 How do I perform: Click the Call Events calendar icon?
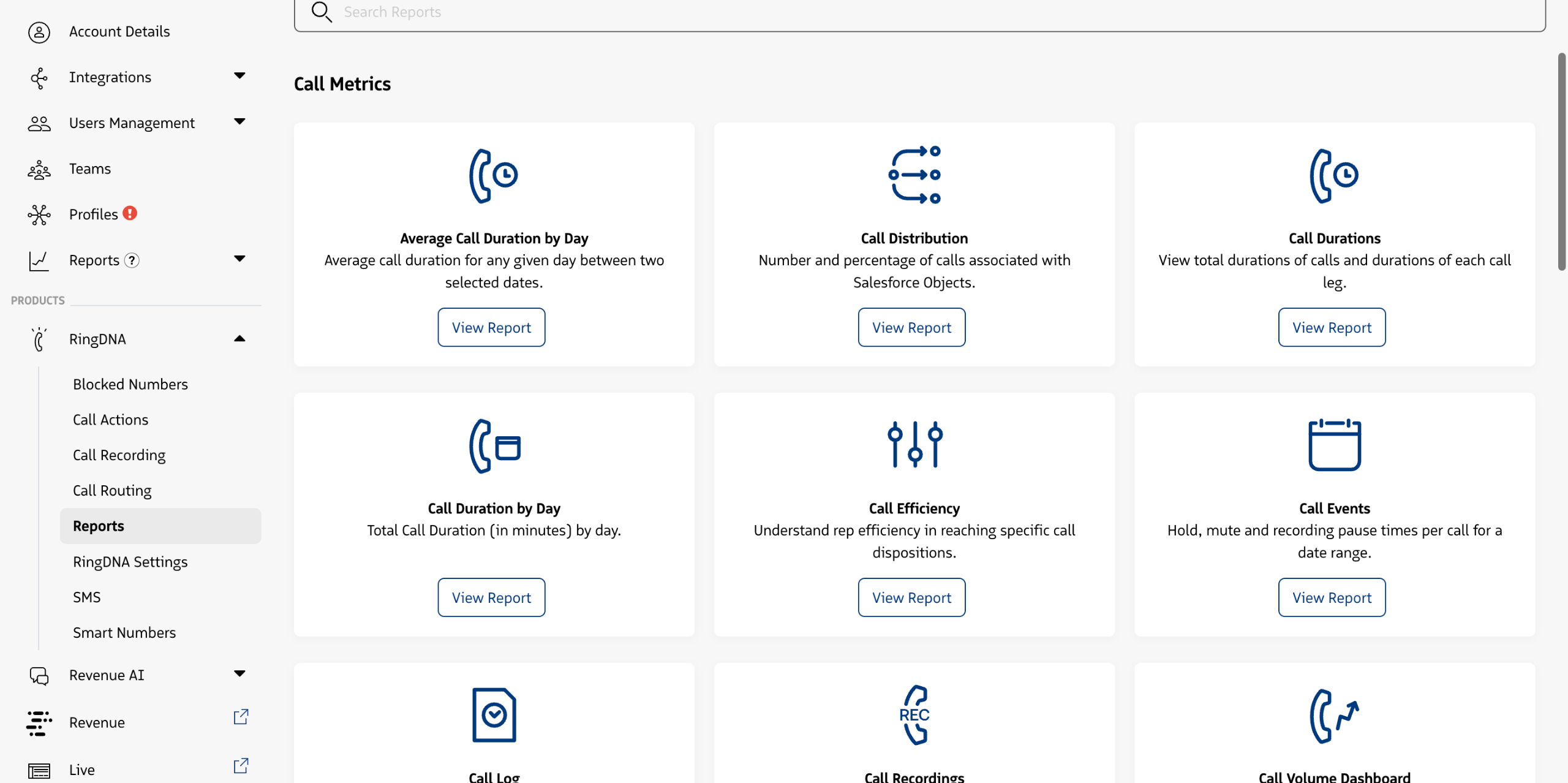[x=1334, y=445]
